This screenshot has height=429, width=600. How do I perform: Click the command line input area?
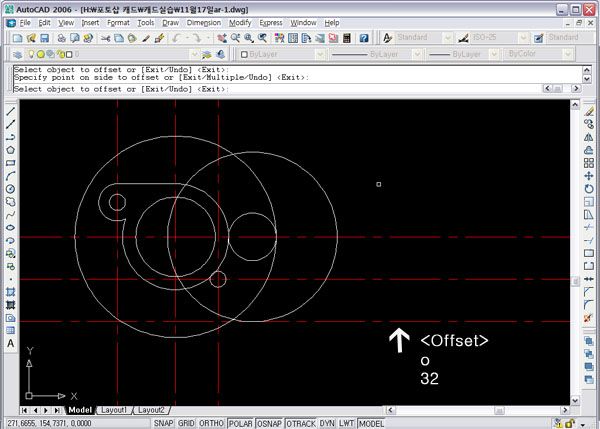[277, 89]
